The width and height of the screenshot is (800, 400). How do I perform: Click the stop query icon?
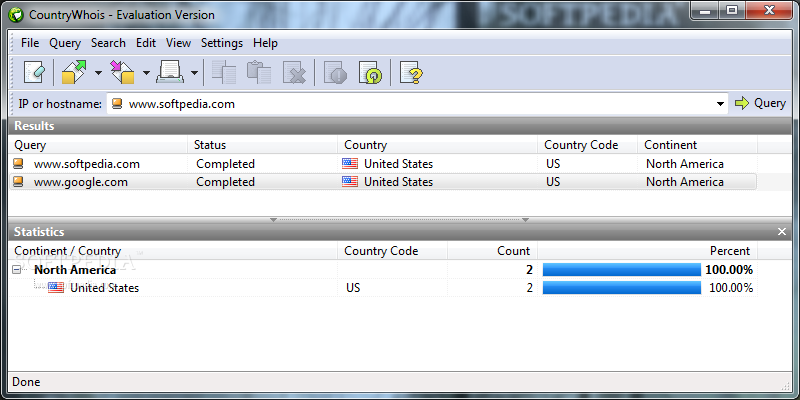[335, 73]
